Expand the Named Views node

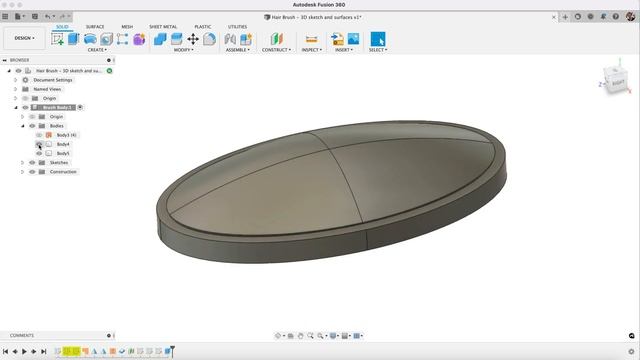pyautogui.click(x=16, y=89)
